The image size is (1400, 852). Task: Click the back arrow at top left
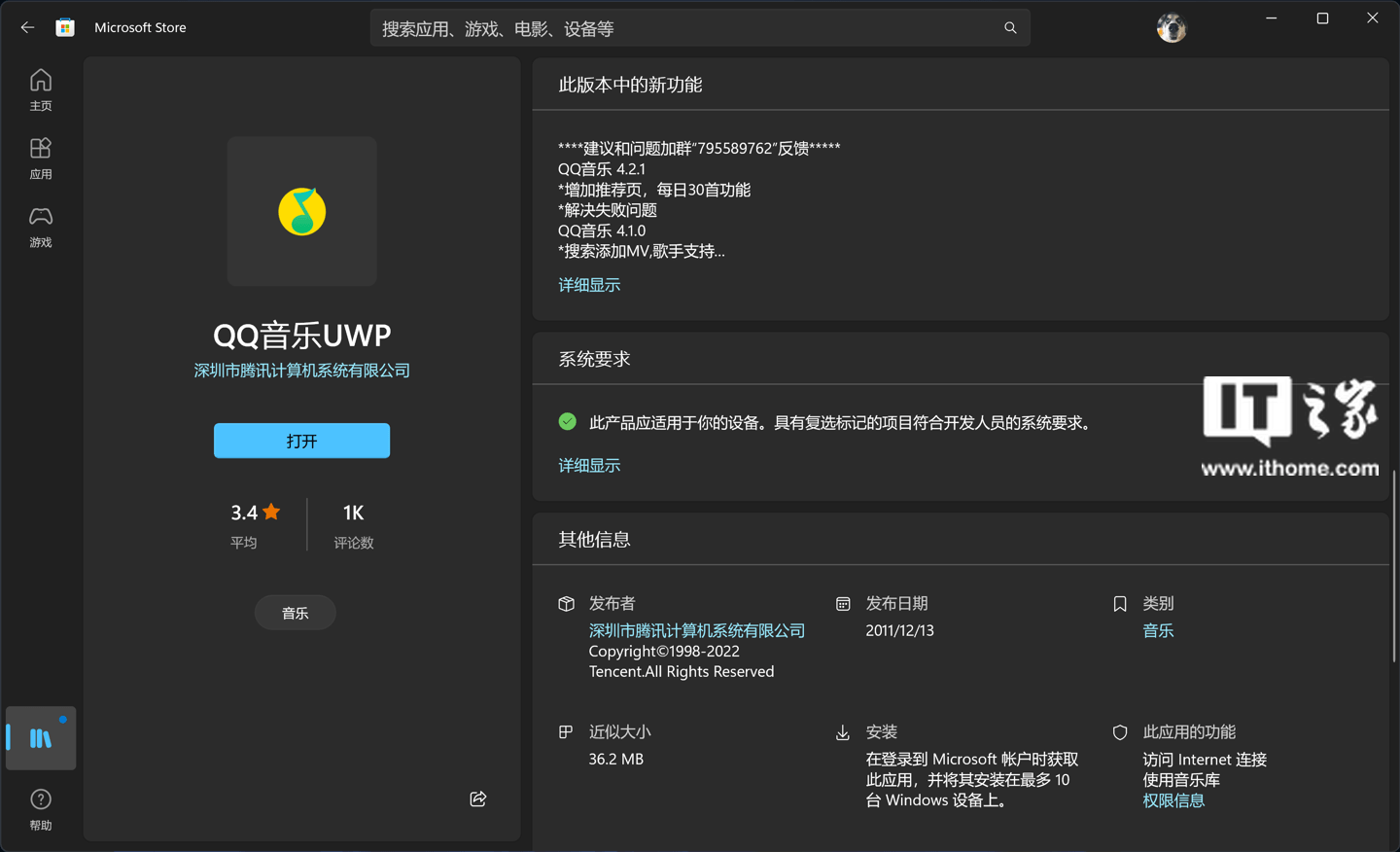26,27
